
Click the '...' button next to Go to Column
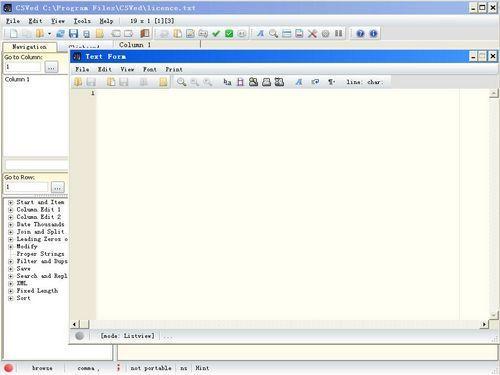[x=51, y=67]
